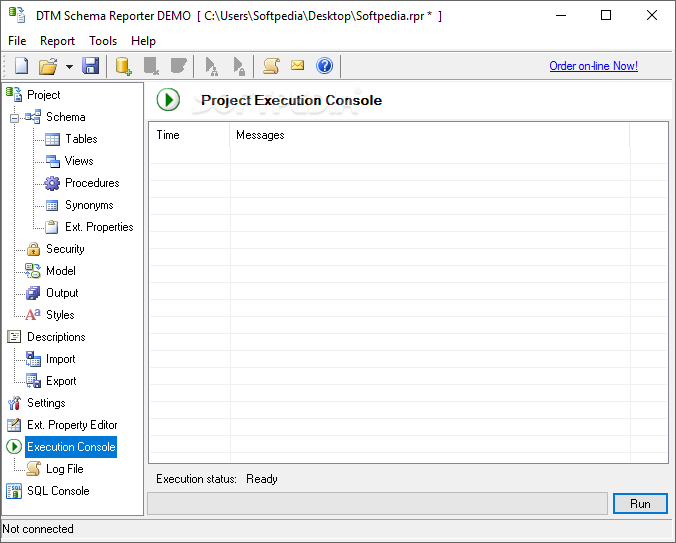Click the Time column header
Image resolution: width=676 pixels, height=543 pixels.
coord(189,135)
